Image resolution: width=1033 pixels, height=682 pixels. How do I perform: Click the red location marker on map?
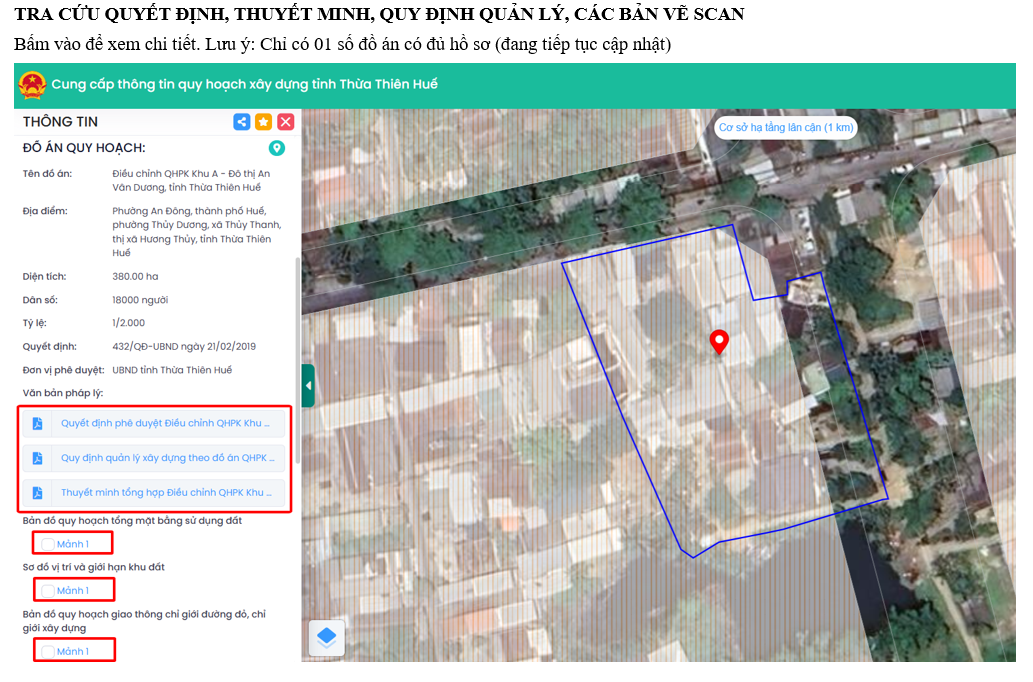[x=718, y=342]
